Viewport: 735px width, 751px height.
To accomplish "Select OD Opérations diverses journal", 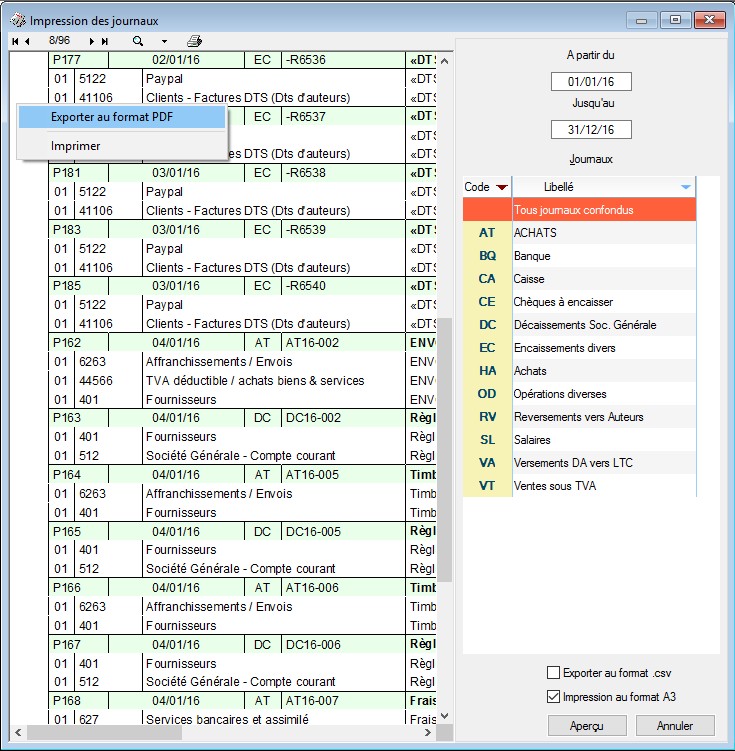I will 579,394.
